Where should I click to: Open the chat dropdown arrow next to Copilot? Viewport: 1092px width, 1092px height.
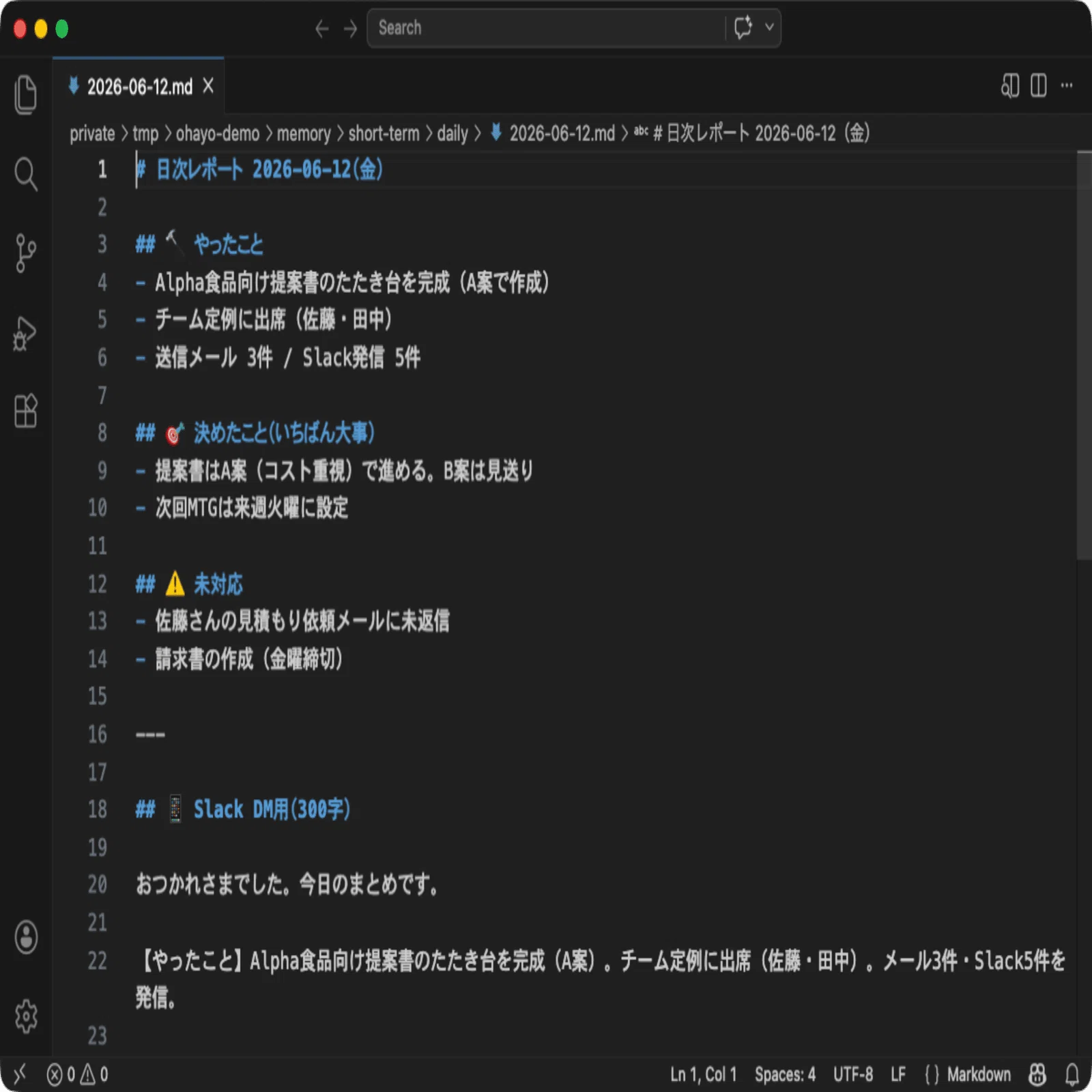pyautogui.click(x=769, y=27)
